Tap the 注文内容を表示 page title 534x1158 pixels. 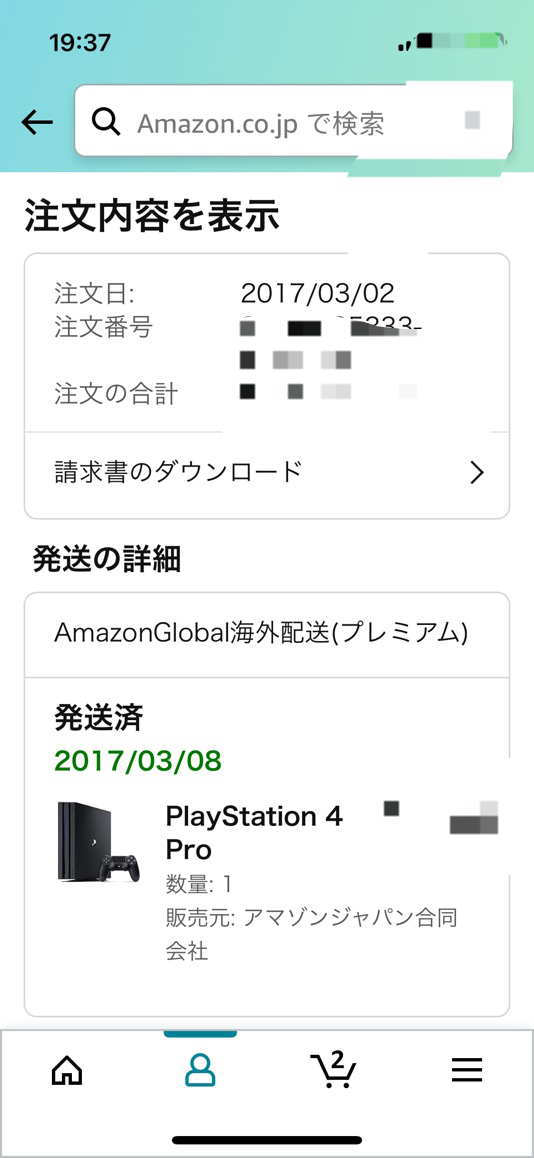pyautogui.click(x=152, y=215)
